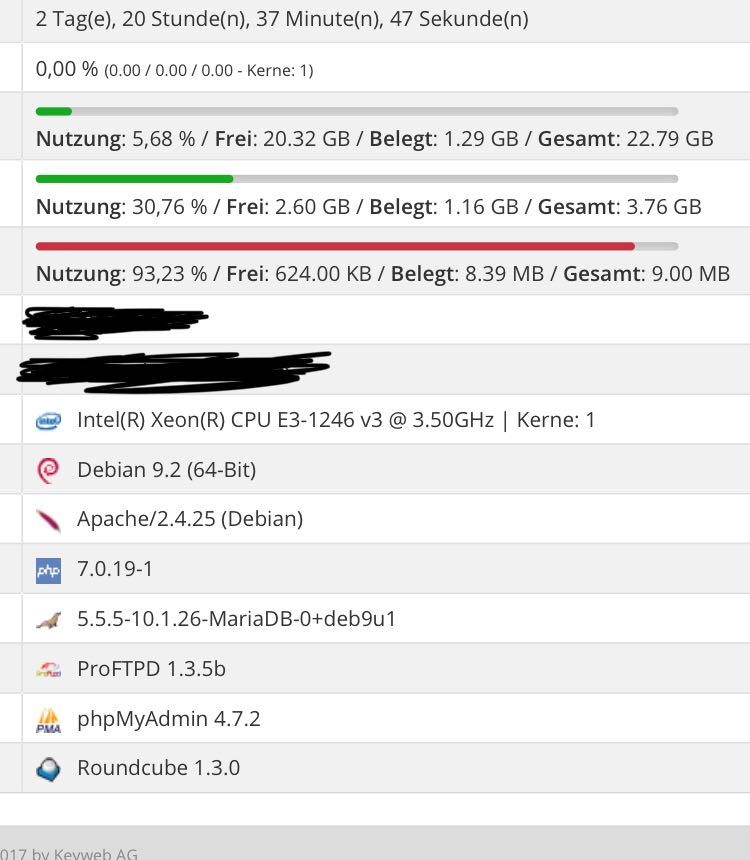Select the uptime text with Tag(e) and Stunde(n)
Image resolution: width=750 pixels, height=860 pixels.
pyautogui.click(x=282, y=18)
